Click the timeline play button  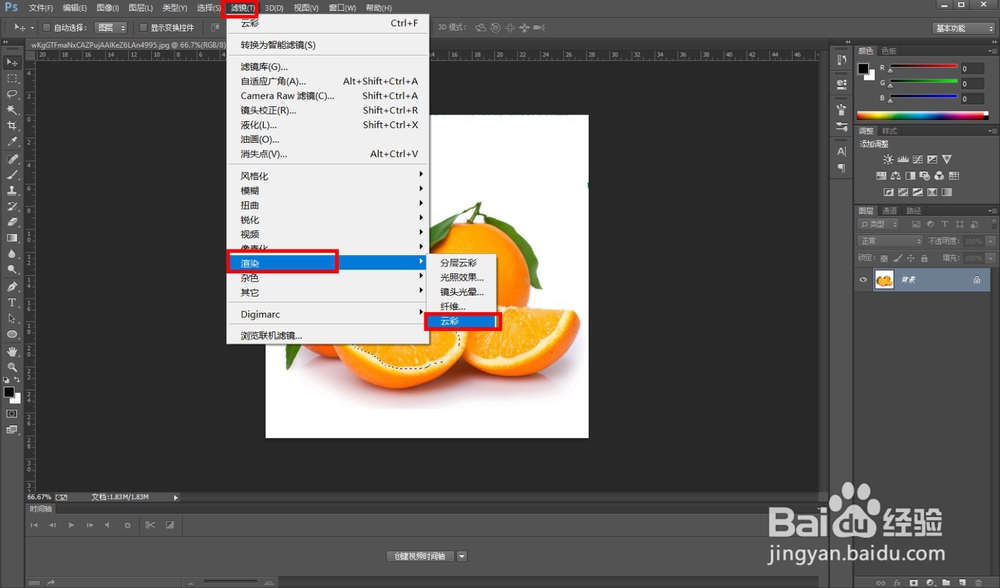point(71,525)
